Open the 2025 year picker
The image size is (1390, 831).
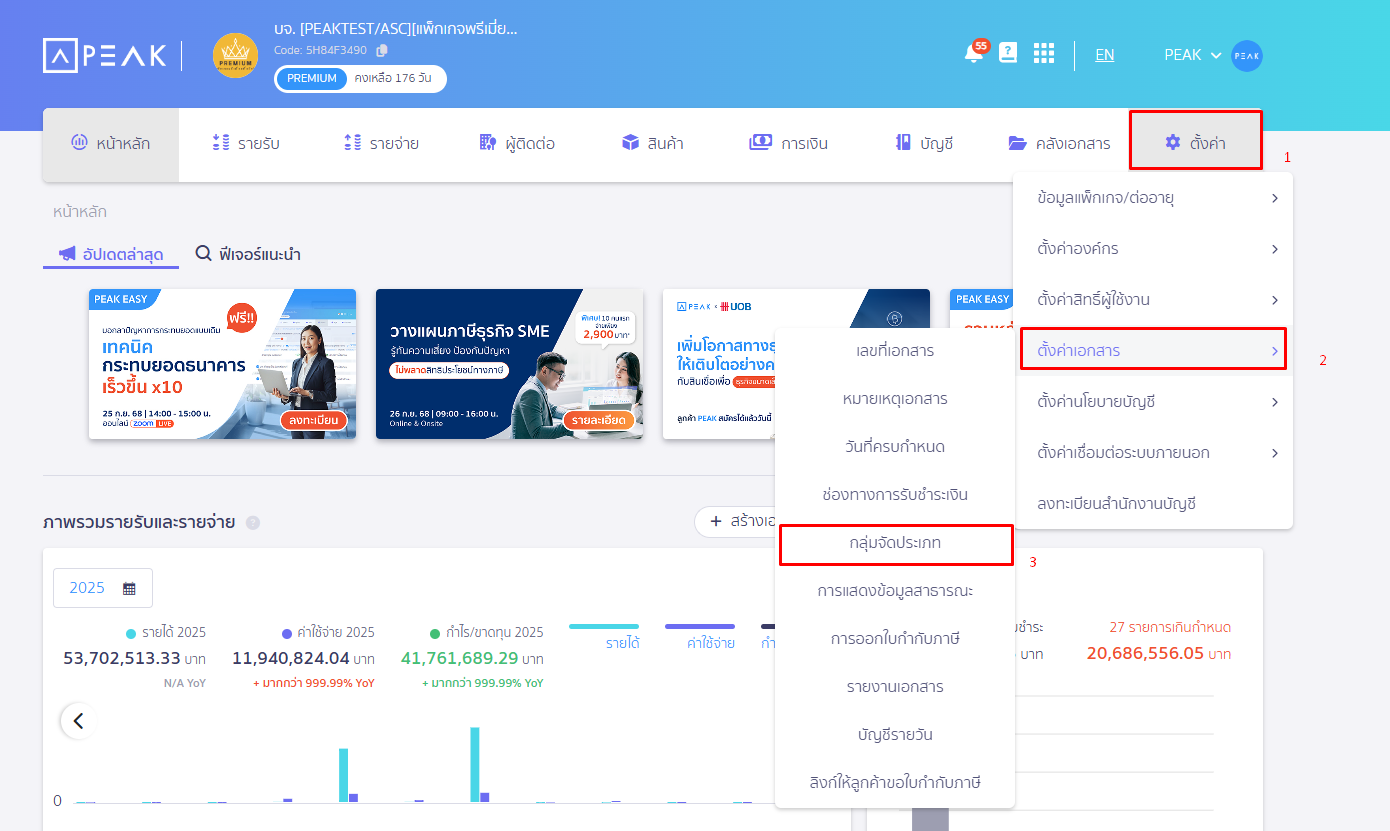pos(102,588)
